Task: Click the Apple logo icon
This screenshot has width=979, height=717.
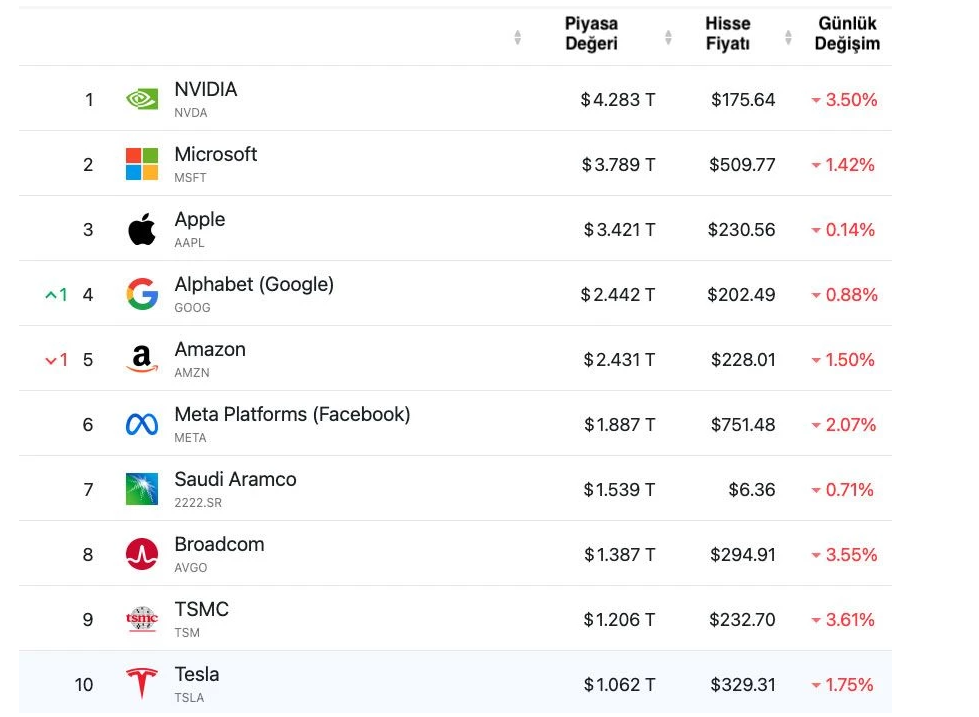Action: coord(142,229)
